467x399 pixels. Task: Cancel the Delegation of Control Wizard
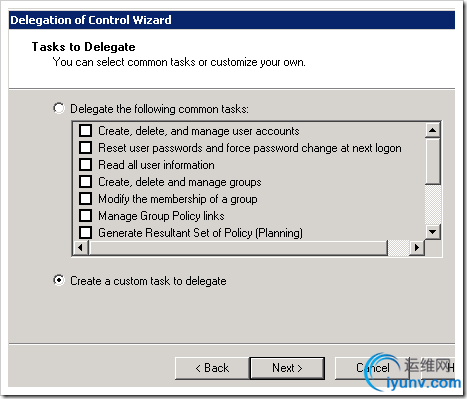(372, 368)
